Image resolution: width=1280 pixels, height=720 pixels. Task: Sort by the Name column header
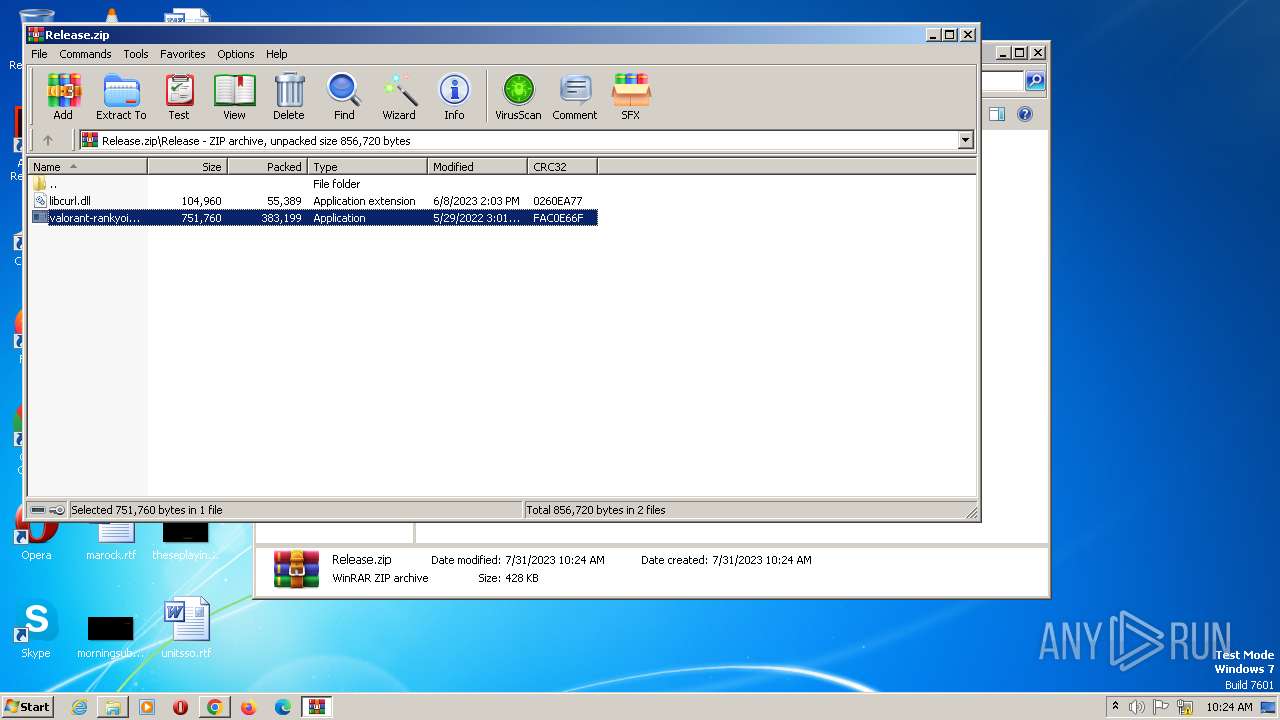[88, 167]
